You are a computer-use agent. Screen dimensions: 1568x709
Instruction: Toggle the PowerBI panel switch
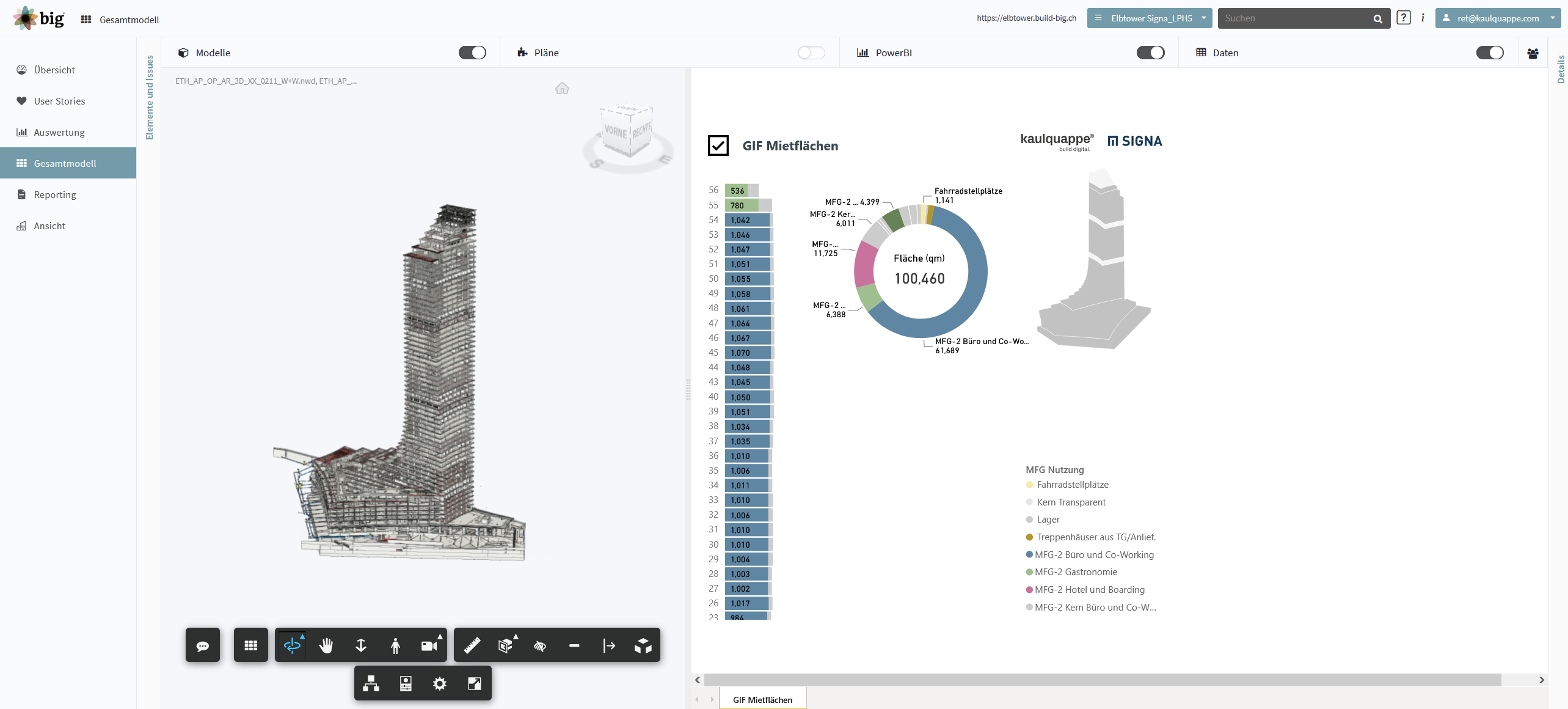1151,53
